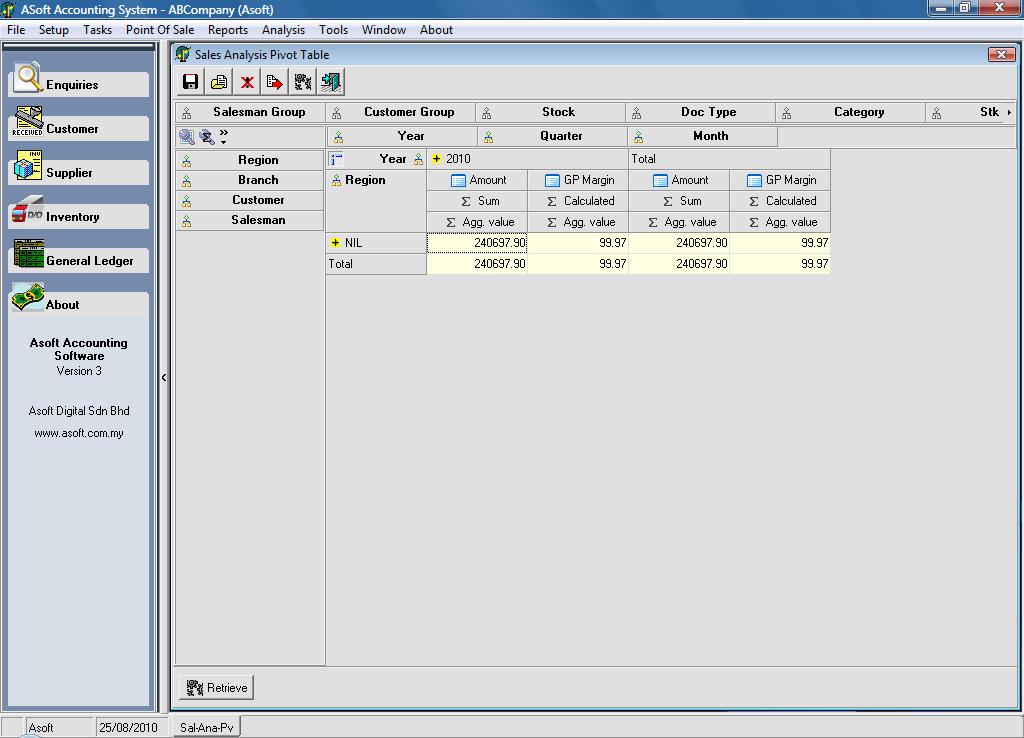This screenshot has height=738, width=1024.
Task: Click GP Margin header under Total
Action: click(x=780, y=180)
